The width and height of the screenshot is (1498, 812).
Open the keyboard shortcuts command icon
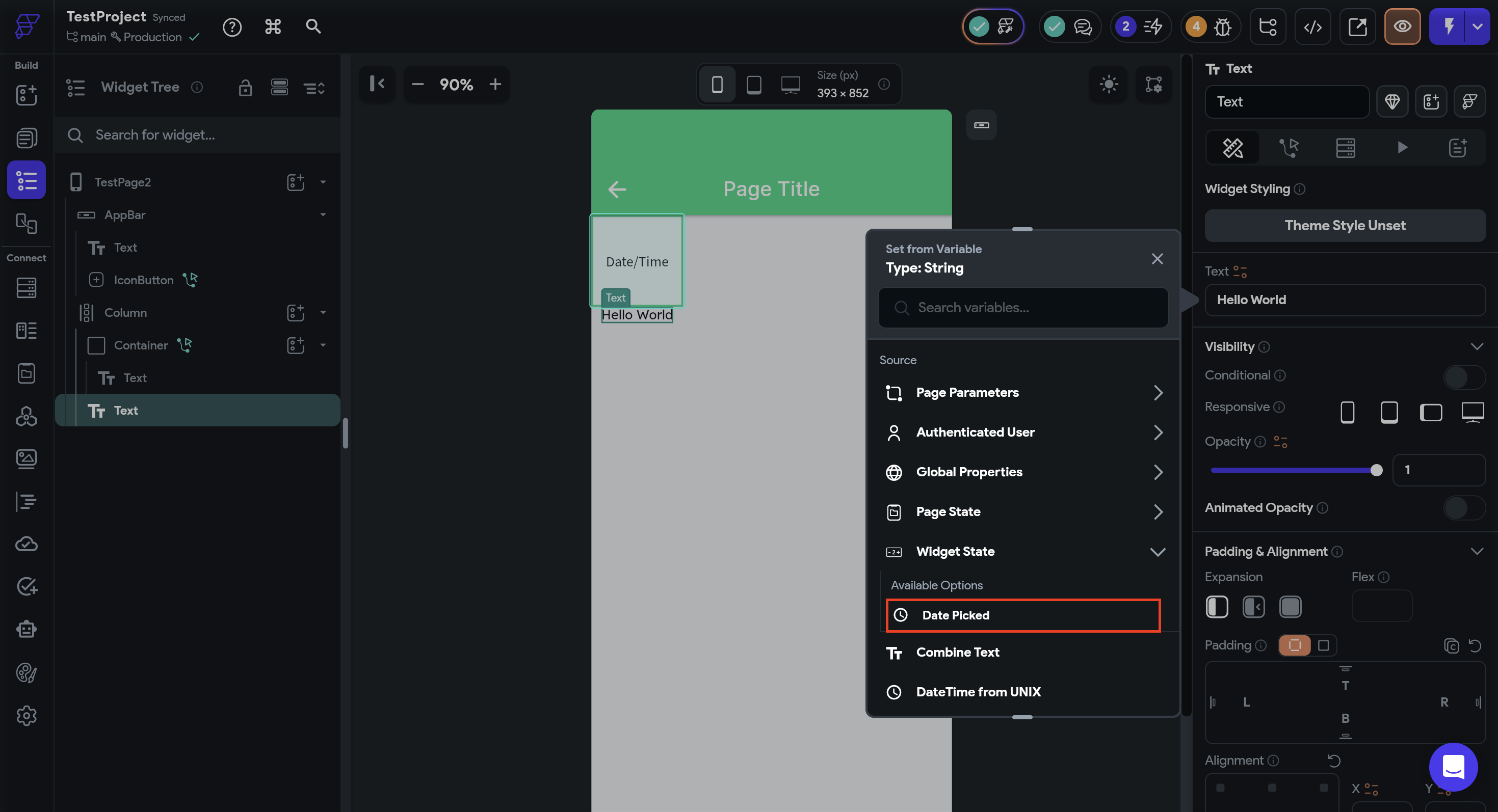(x=273, y=26)
